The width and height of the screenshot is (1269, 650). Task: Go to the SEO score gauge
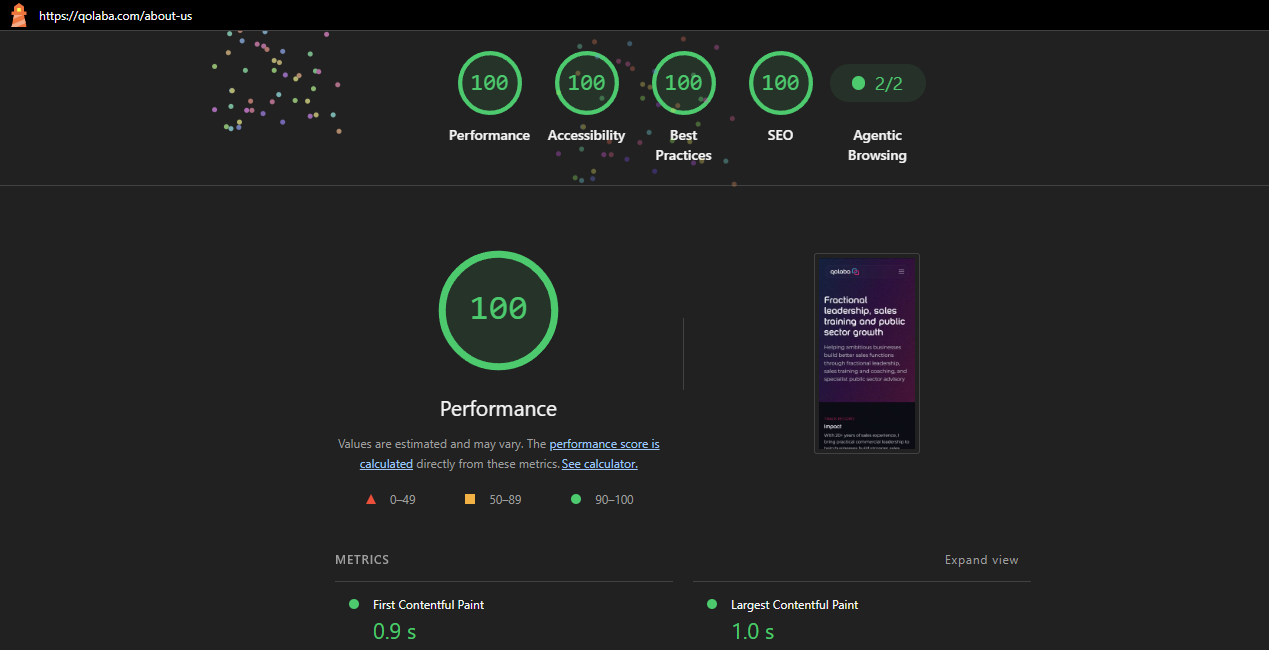780,83
